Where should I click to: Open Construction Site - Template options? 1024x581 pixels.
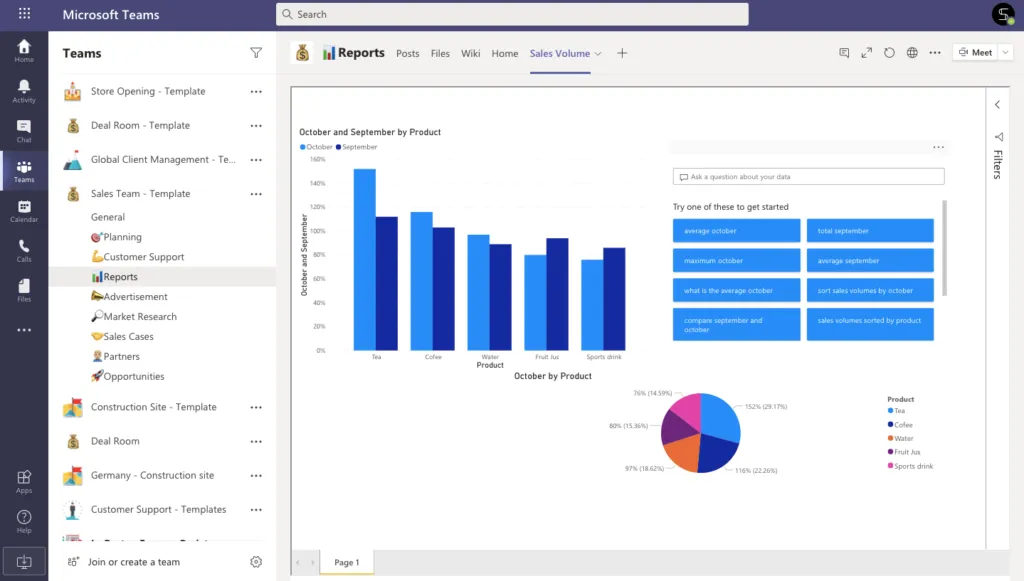[x=256, y=407]
